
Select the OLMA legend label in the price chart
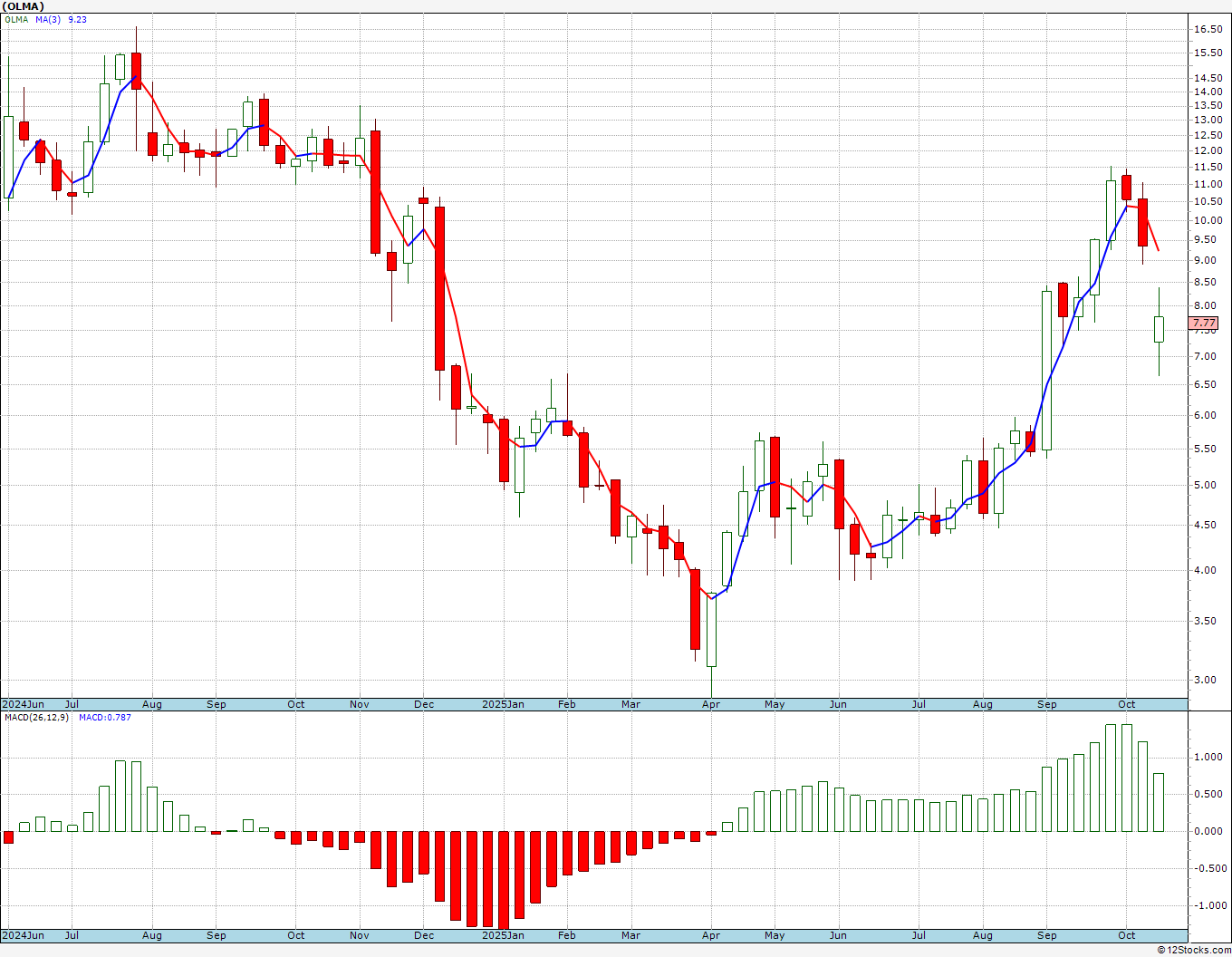pyautogui.click(x=15, y=19)
